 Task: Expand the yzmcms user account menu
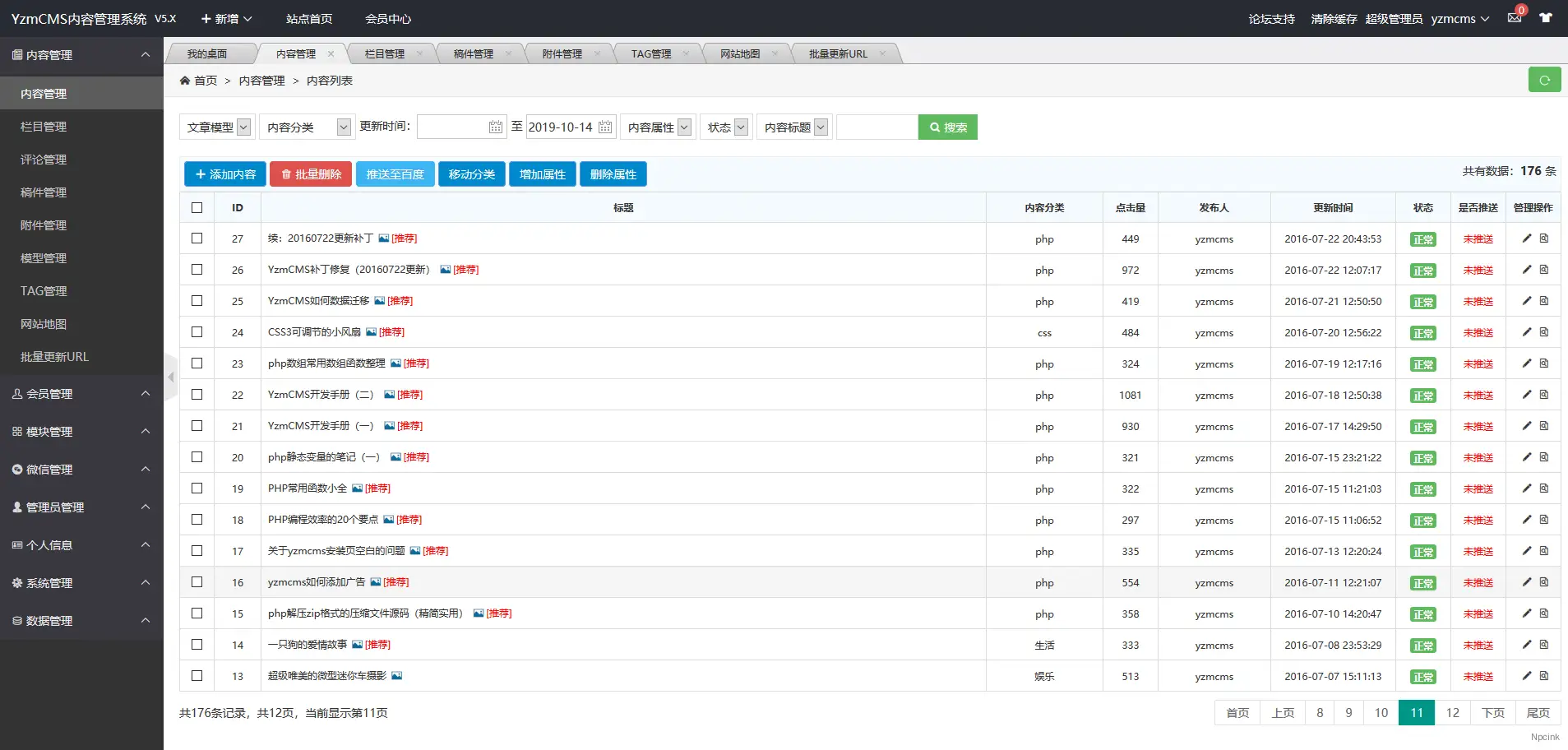(1459, 19)
